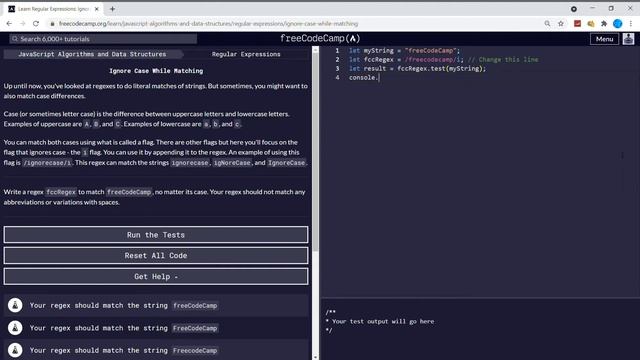Place cursor after console. on line 4
640x360 pixels.
379,78
